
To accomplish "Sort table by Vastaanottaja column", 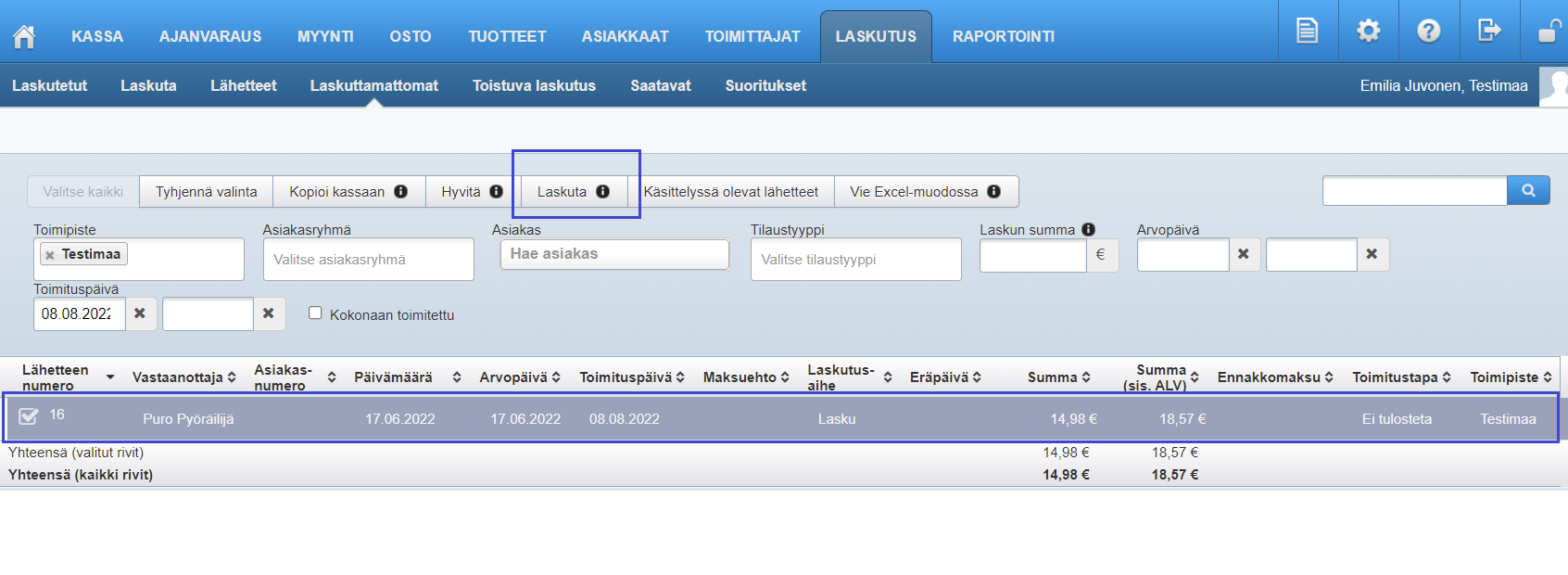I will click(183, 377).
